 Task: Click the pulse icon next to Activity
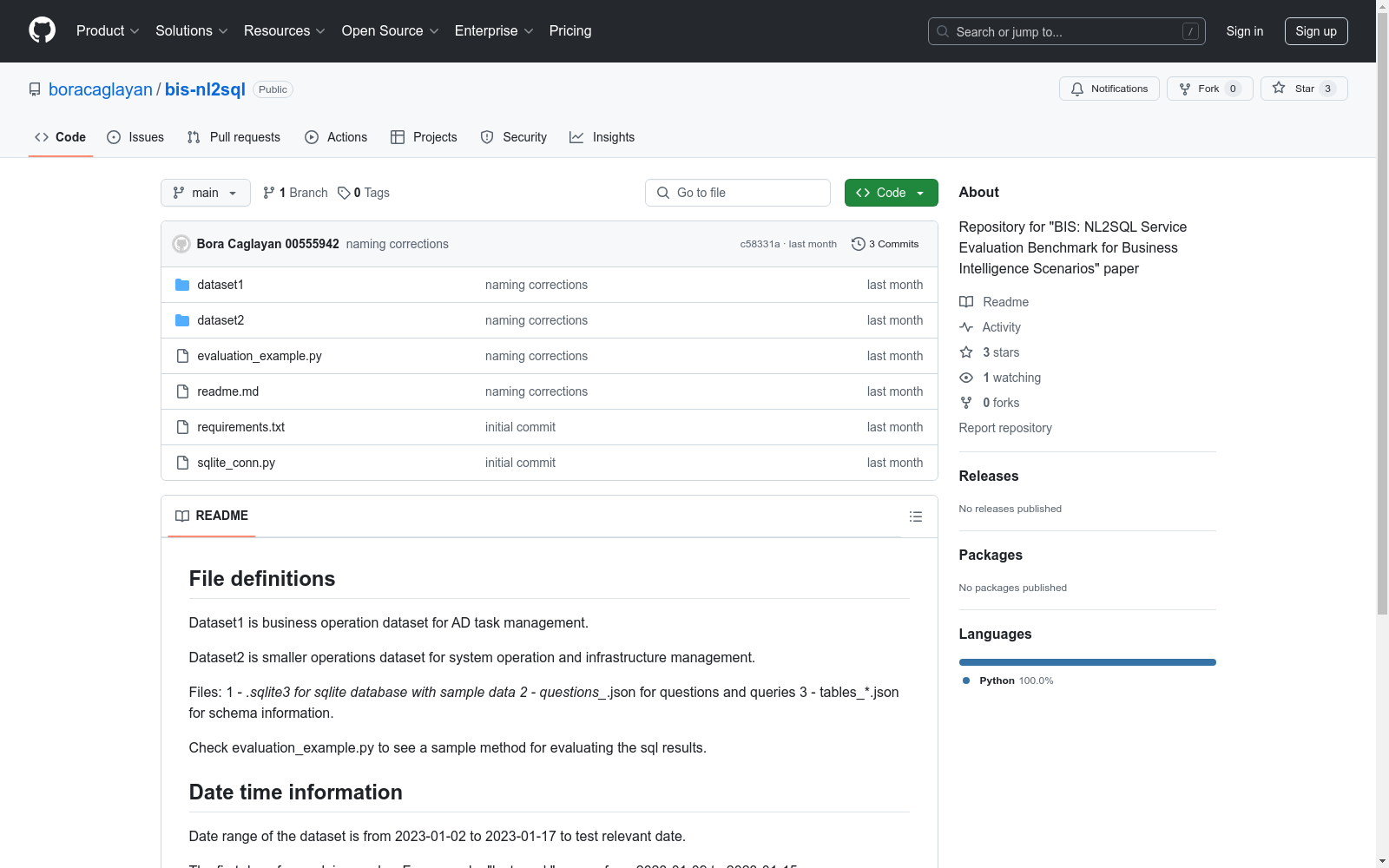pyautogui.click(x=966, y=327)
